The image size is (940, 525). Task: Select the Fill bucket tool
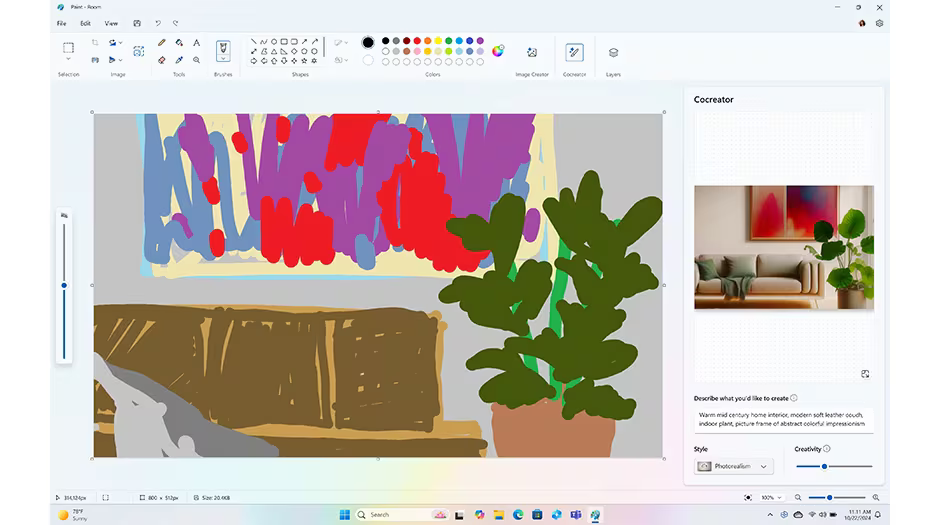(179, 43)
